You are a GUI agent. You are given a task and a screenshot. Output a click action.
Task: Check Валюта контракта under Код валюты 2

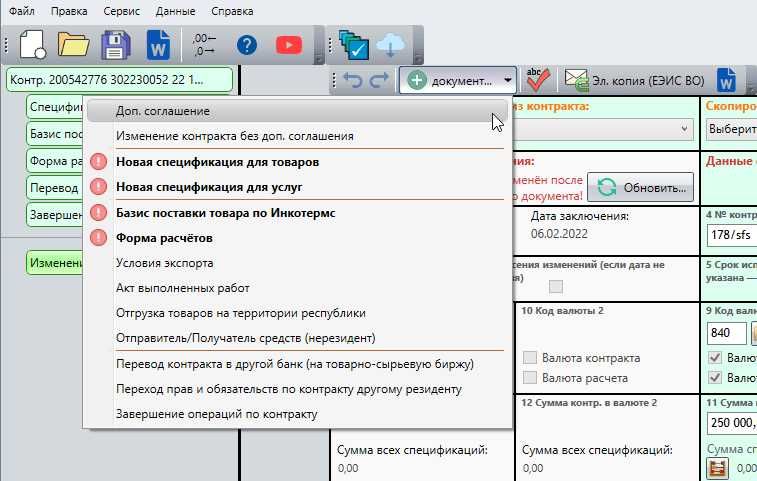click(530, 357)
